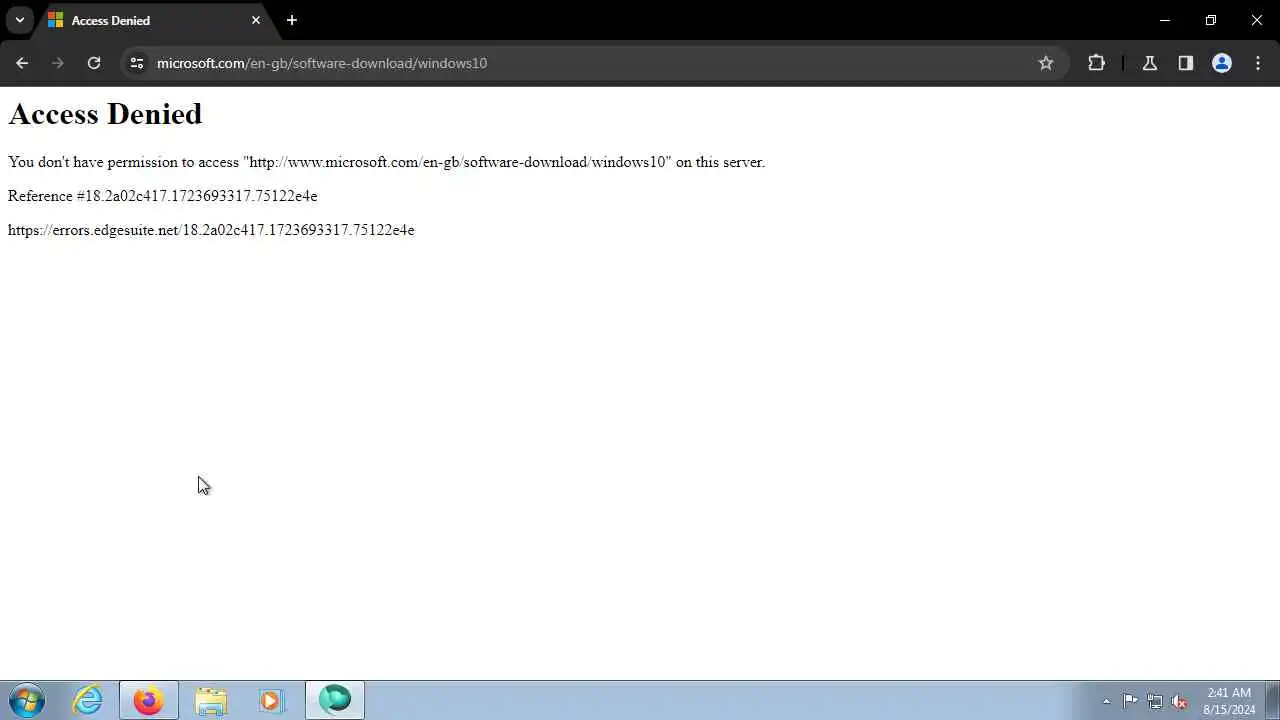Screen dimensions: 1280x720
Task: Click the Access Denied heading
Action: (105, 114)
